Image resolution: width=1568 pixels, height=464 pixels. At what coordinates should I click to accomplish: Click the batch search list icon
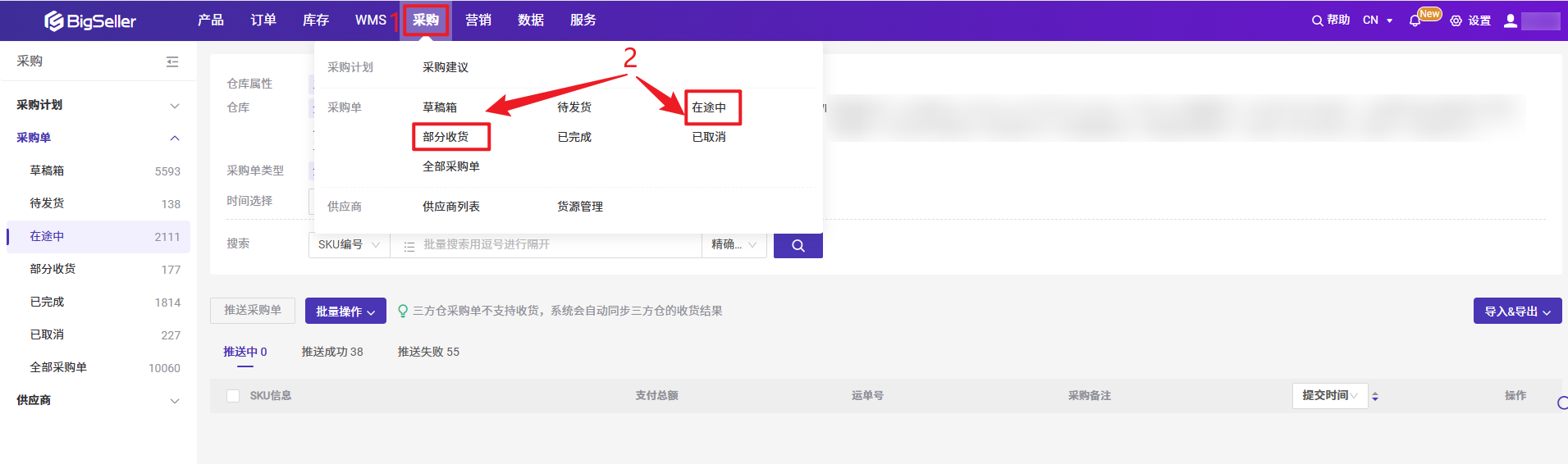409,245
